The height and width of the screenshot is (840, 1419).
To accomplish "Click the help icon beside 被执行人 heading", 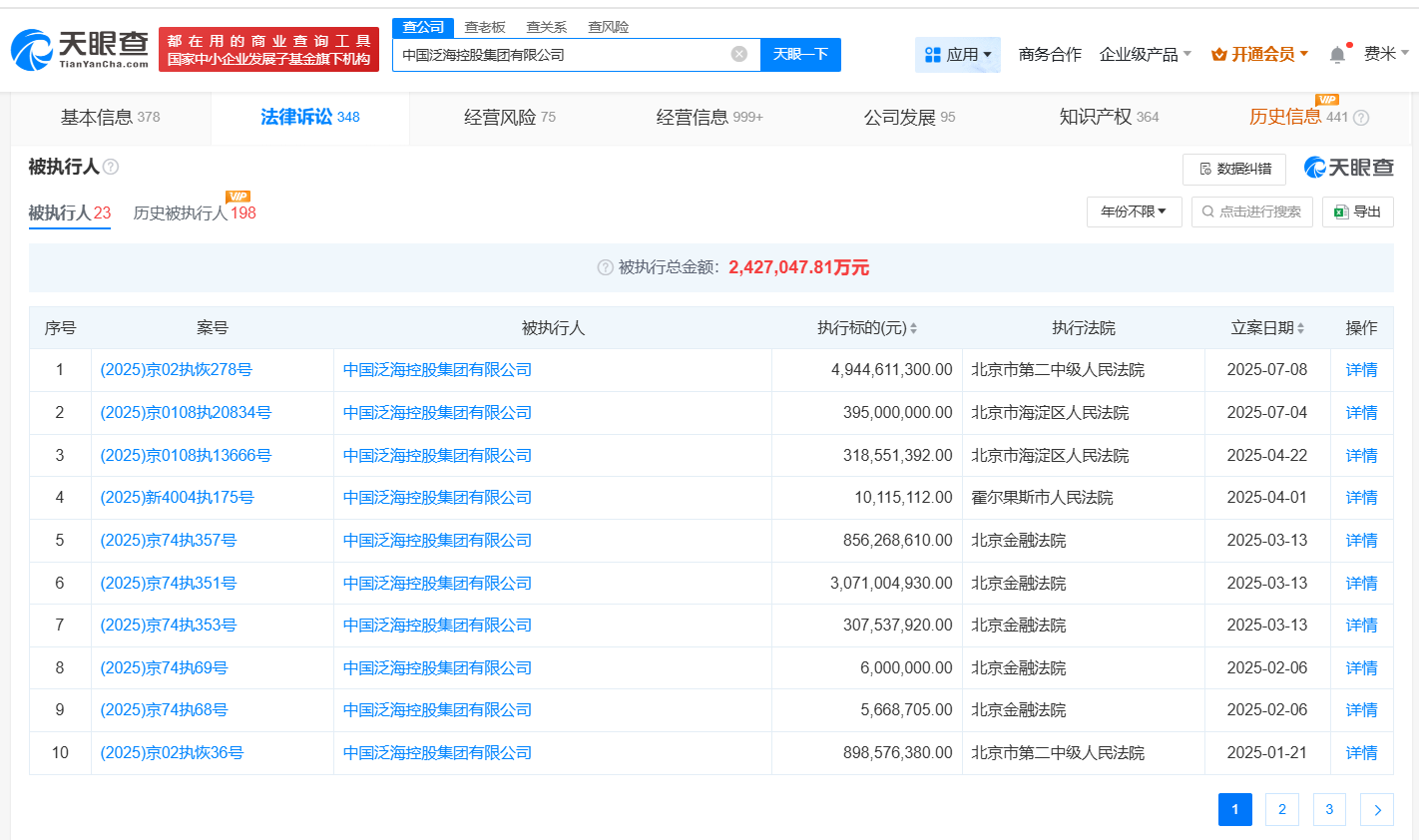I will [x=111, y=167].
